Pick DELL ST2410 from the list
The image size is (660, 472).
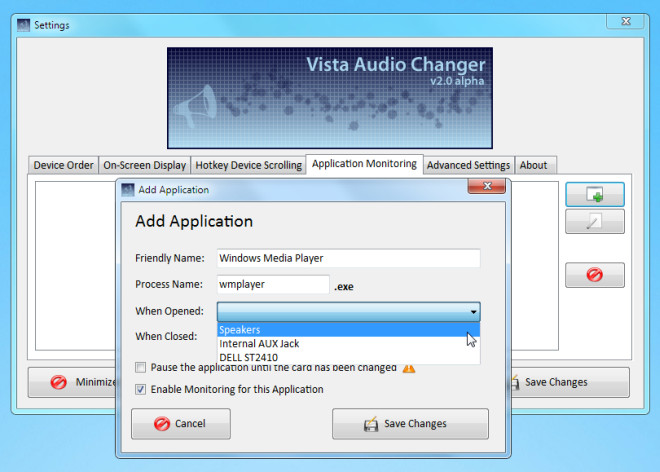pyautogui.click(x=349, y=357)
